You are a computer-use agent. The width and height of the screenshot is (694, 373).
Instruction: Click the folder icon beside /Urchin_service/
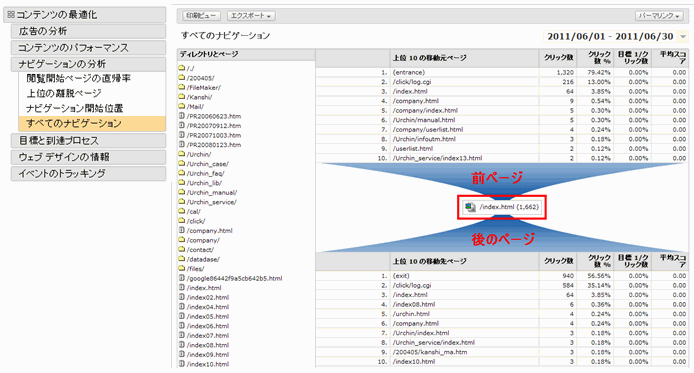pyautogui.click(x=181, y=201)
